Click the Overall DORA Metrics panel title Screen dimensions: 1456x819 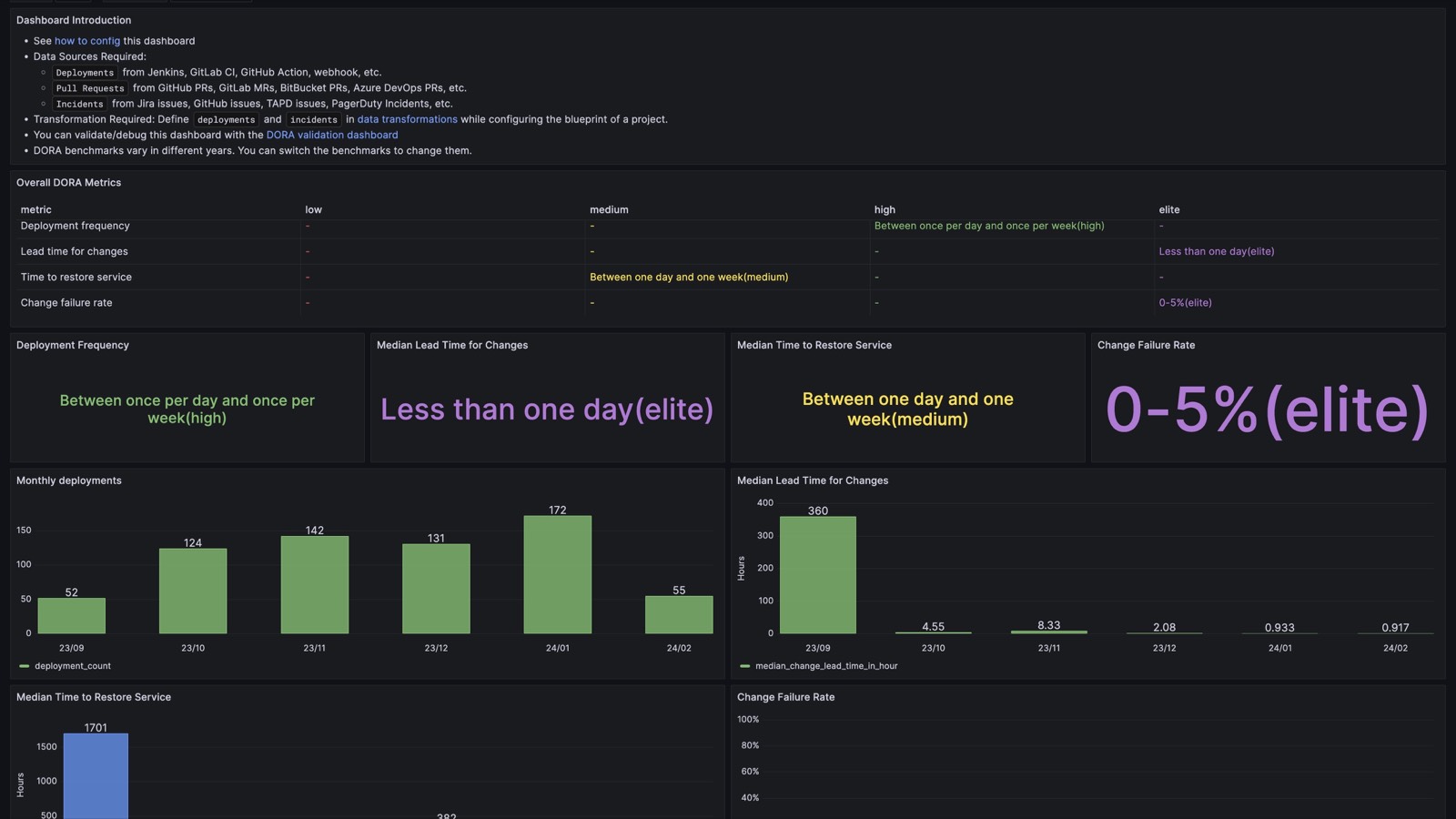(x=67, y=182)
